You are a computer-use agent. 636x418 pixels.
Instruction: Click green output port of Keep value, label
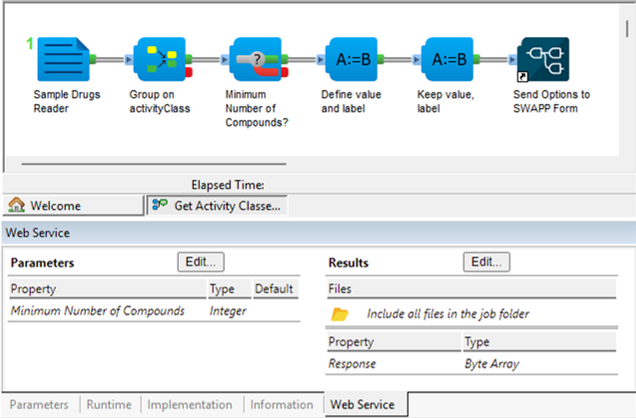coord(477,59)
